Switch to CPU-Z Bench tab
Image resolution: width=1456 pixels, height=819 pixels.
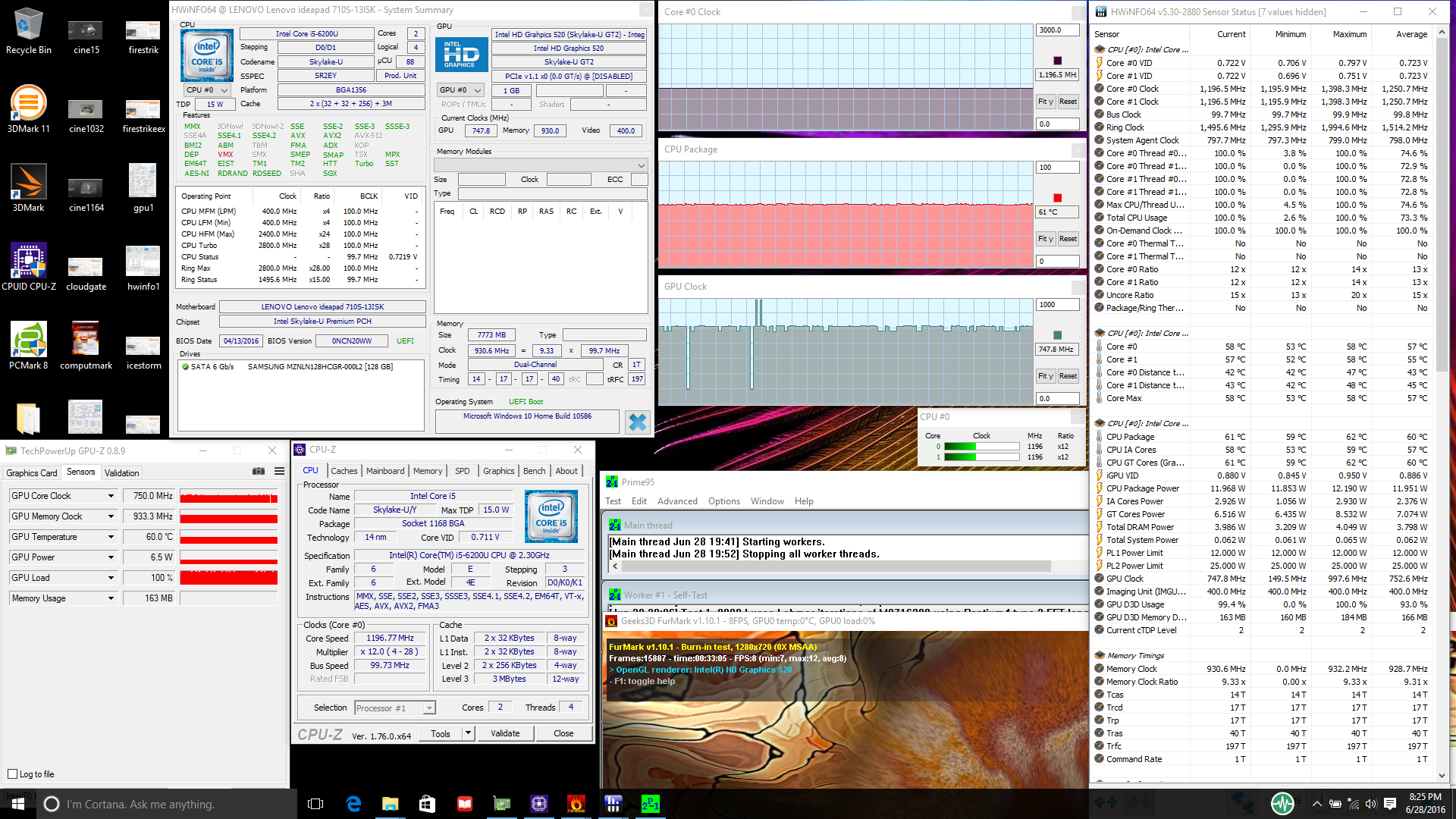[534, 471]
